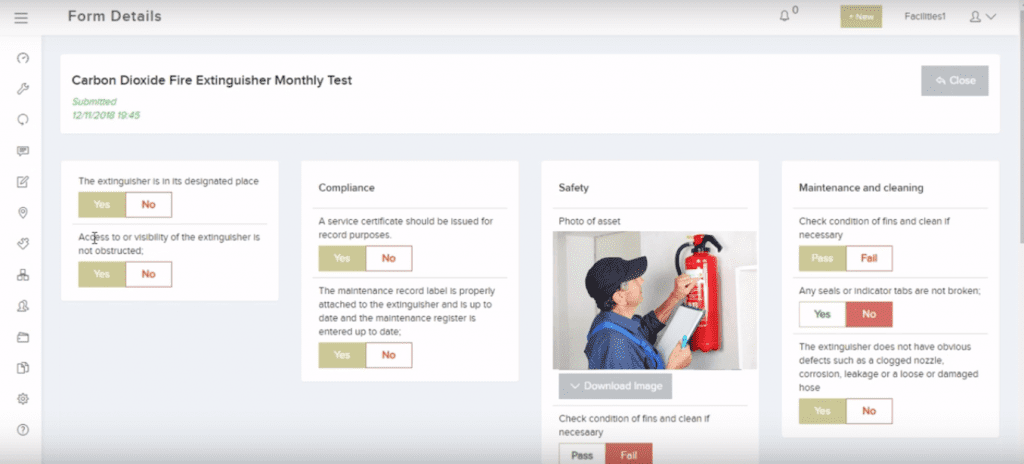The height and width of the screenshot is (464, 1024).
Task: Click the Maintenance and cleaning heading
Action: click(x=861, y=188)
